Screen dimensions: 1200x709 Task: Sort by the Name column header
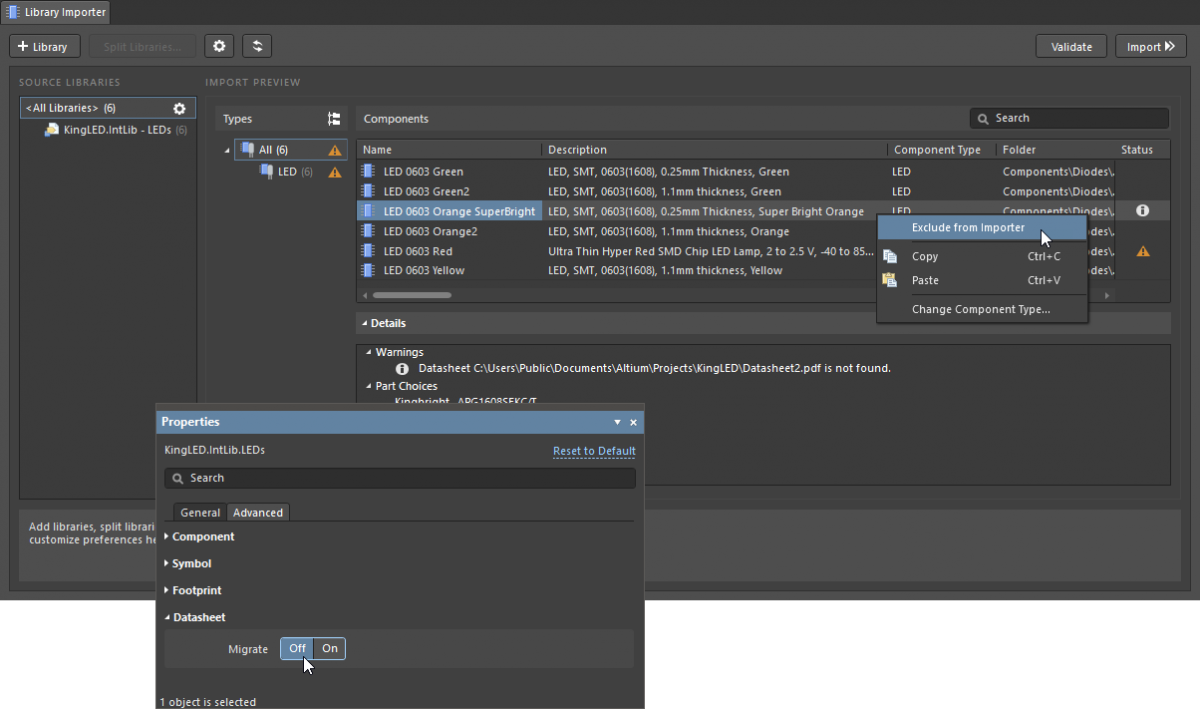pos(449,150)
